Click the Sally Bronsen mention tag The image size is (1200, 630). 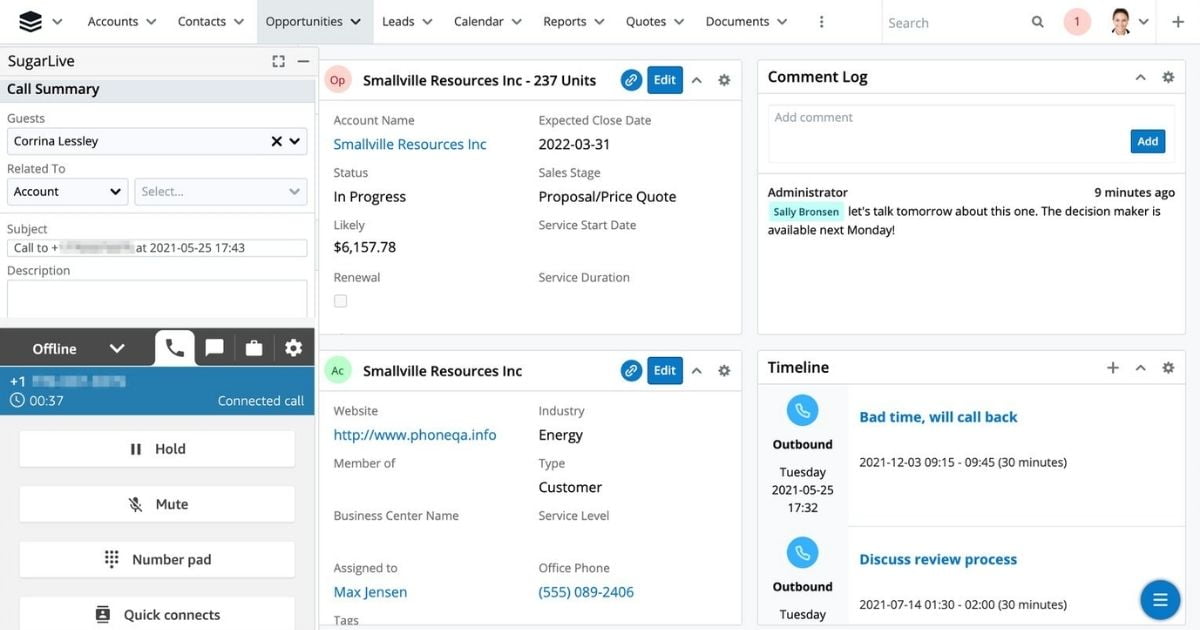click(806, 212)
